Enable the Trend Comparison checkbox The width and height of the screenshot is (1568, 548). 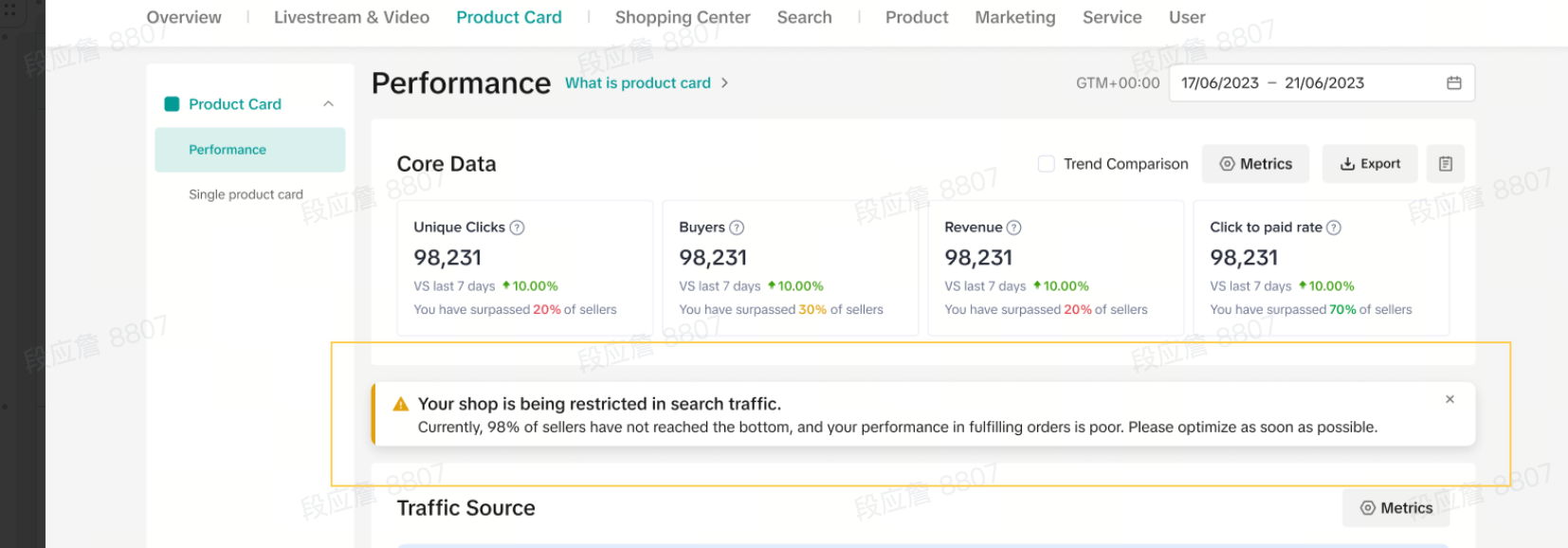[1047, 164]
